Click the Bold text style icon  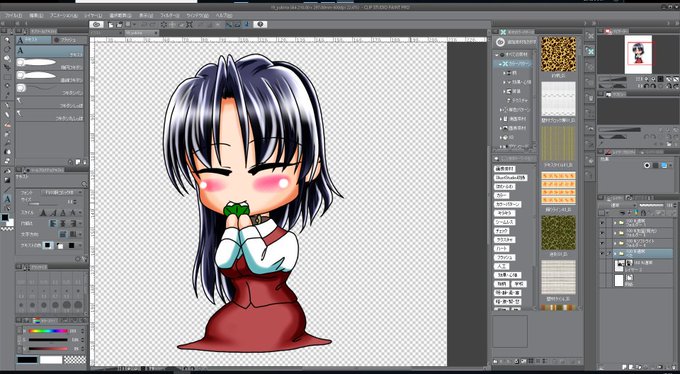coord(43,213)
